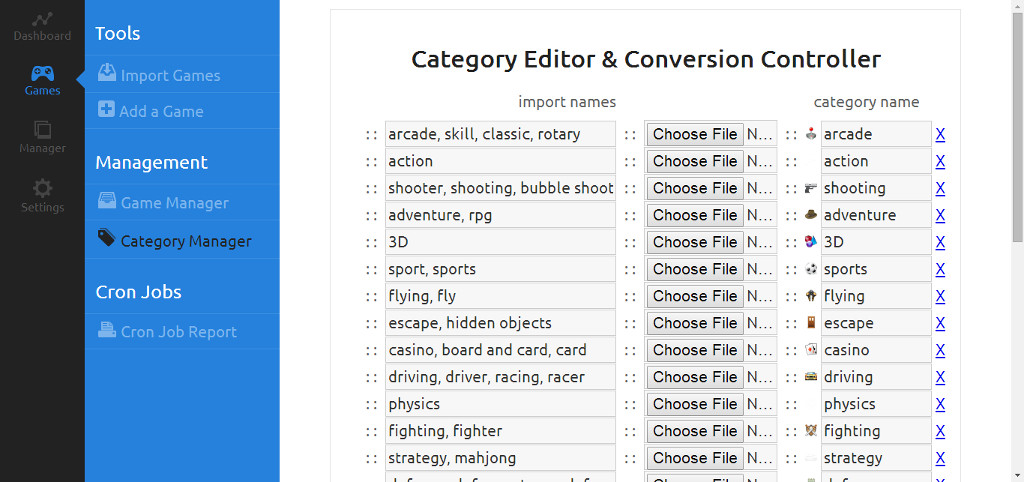Select the Games gamepad icon
The width and height of the screenshot is (1024, 482).
tap(42, 74)
